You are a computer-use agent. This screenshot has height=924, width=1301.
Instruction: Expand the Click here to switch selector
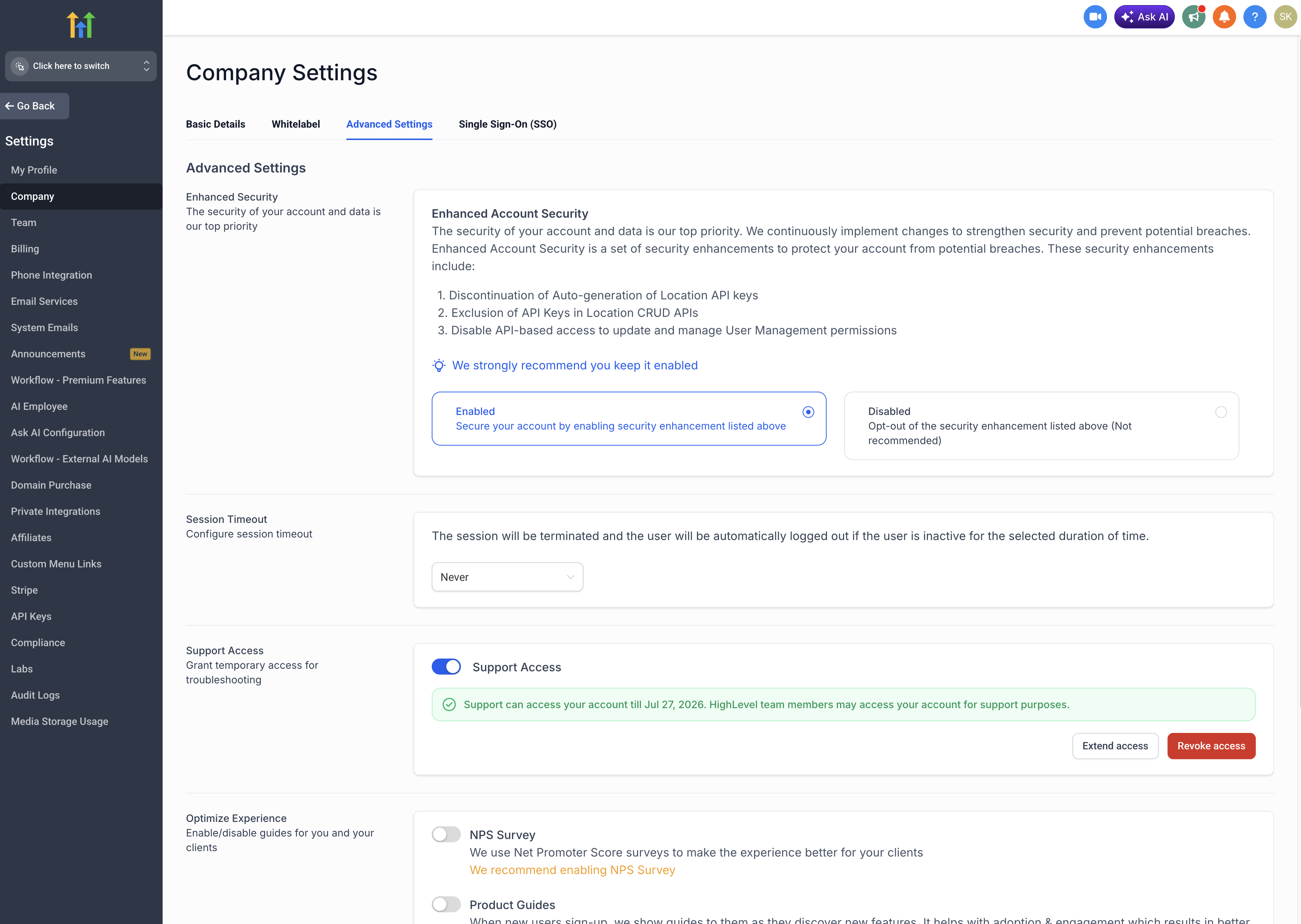(x=81, y=66)
